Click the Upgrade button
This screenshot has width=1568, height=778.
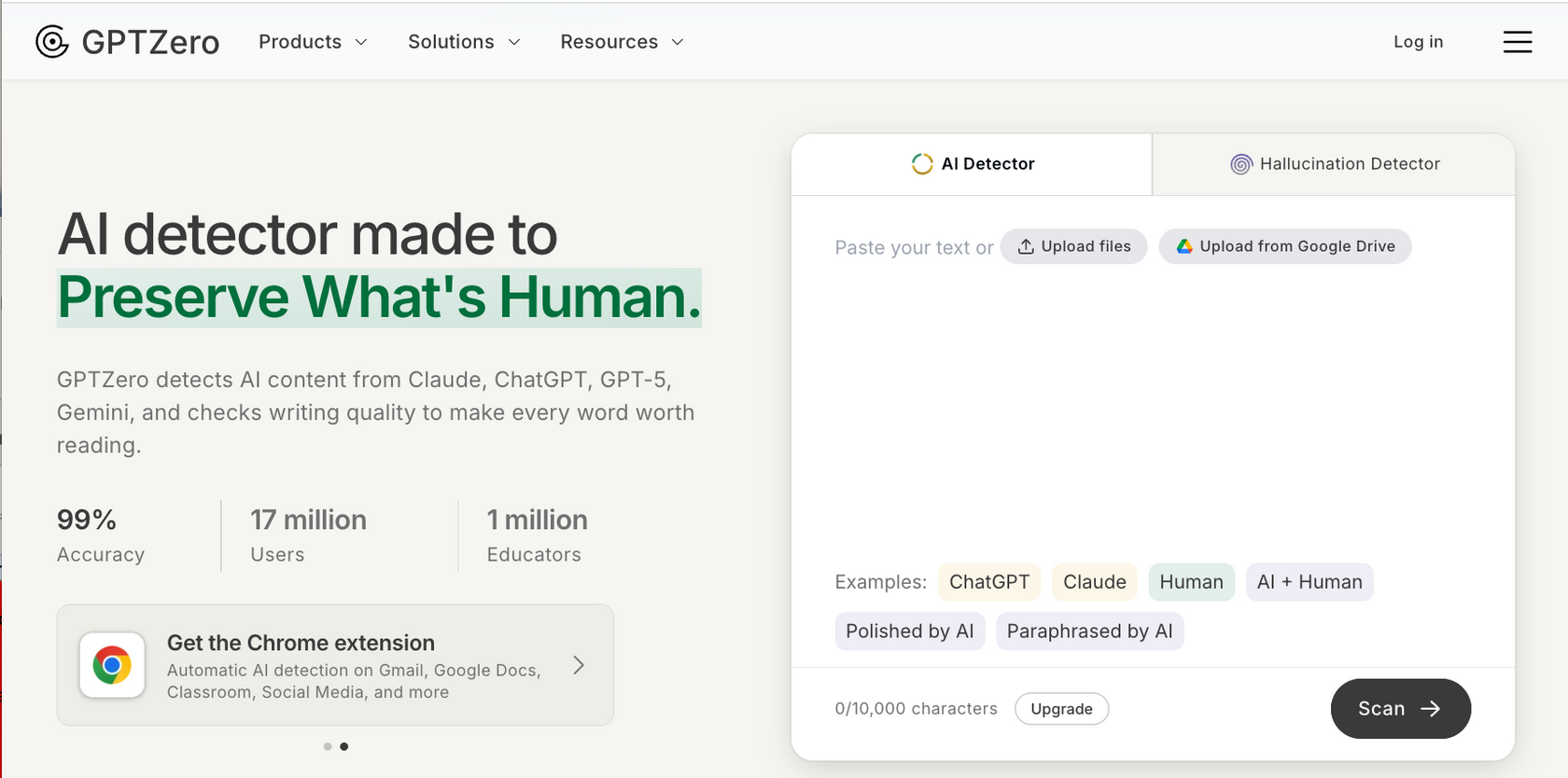point(1062,709)
